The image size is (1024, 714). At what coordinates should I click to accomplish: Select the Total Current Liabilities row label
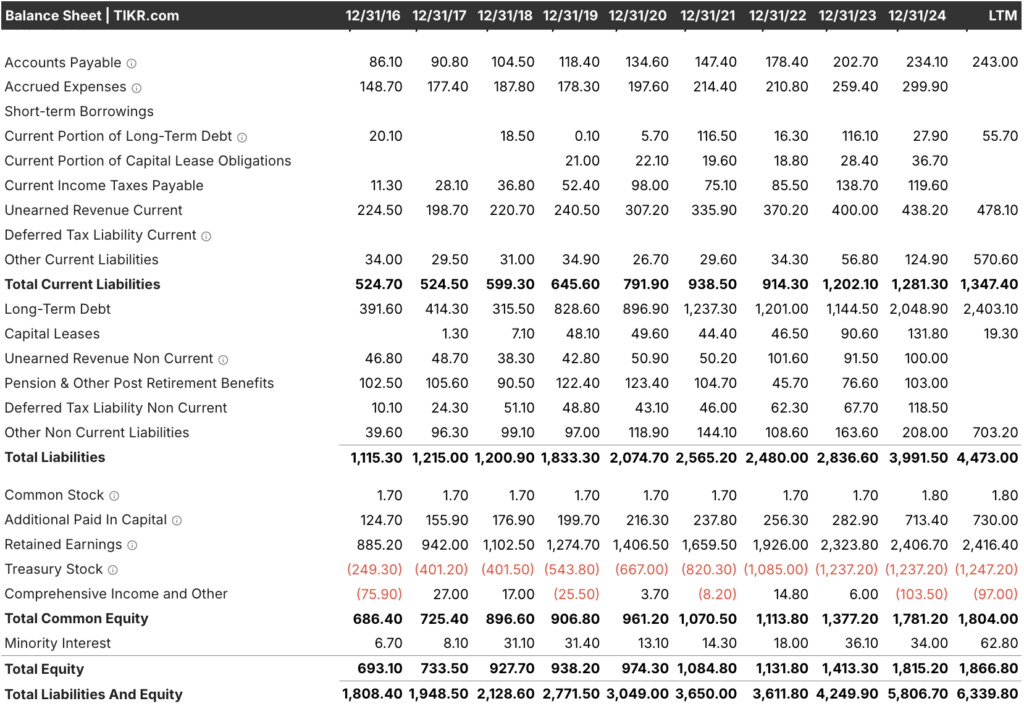coord(82,284)
